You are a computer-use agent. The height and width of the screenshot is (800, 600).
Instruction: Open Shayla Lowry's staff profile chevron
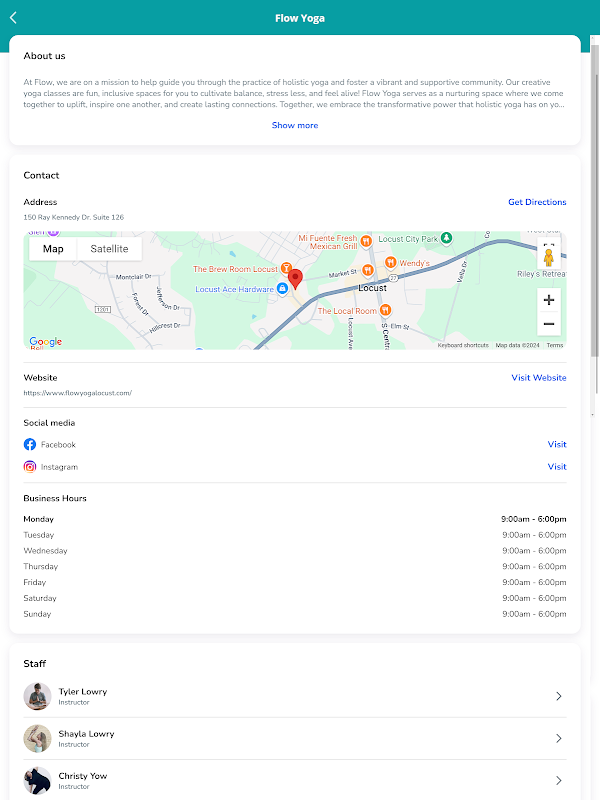coord(558,738)
